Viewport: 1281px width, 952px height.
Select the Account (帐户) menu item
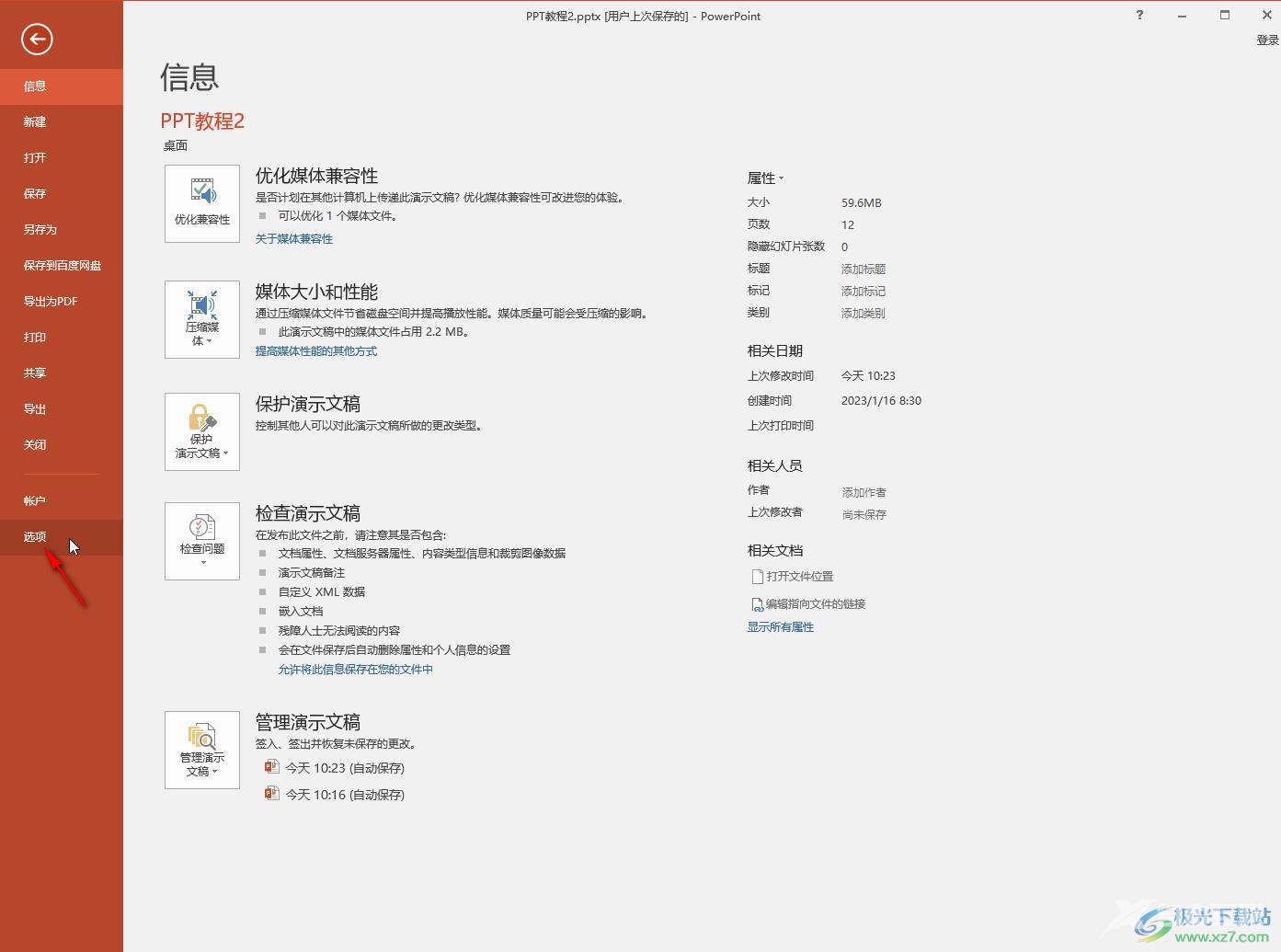[x=62, y=501]
